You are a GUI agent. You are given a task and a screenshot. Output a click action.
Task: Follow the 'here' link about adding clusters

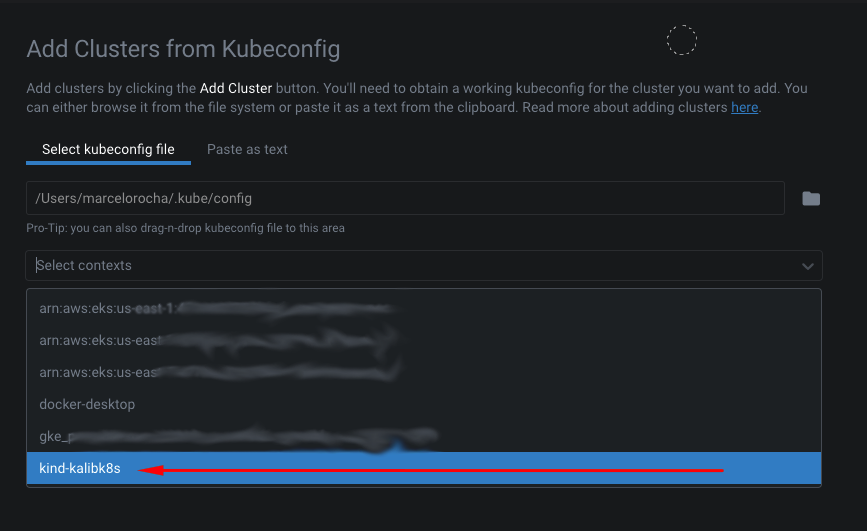tap(744, 107)
